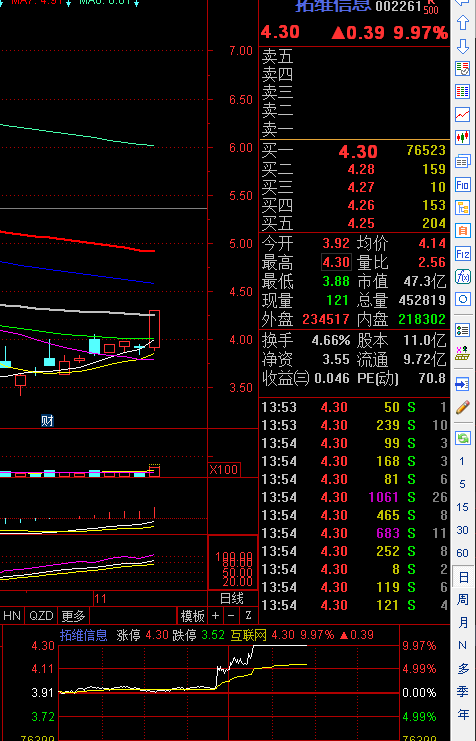Click the 最低 value 3.88

(x=336, y=281)
